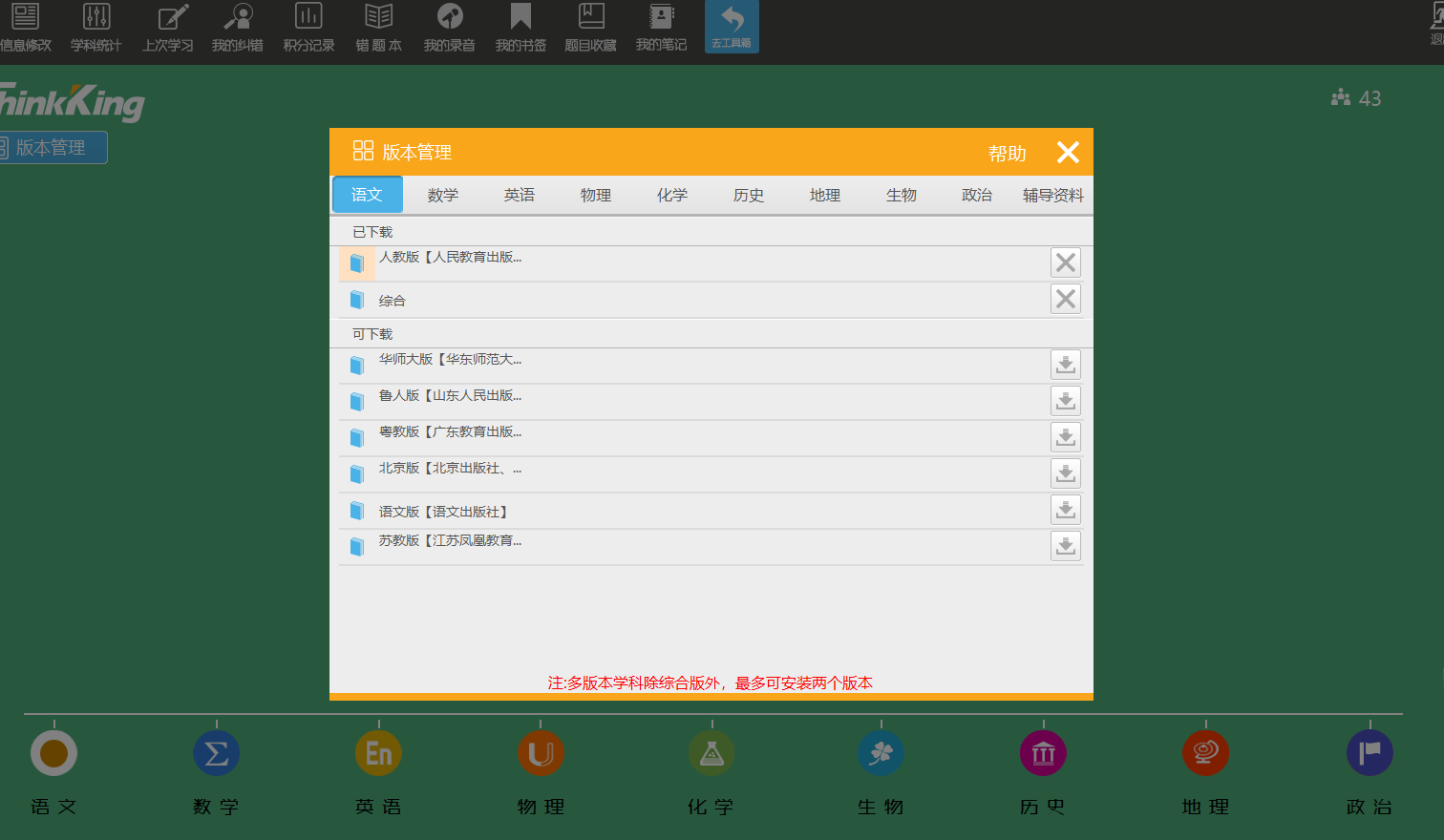Switch to the 数学 tab

point(443,195)
